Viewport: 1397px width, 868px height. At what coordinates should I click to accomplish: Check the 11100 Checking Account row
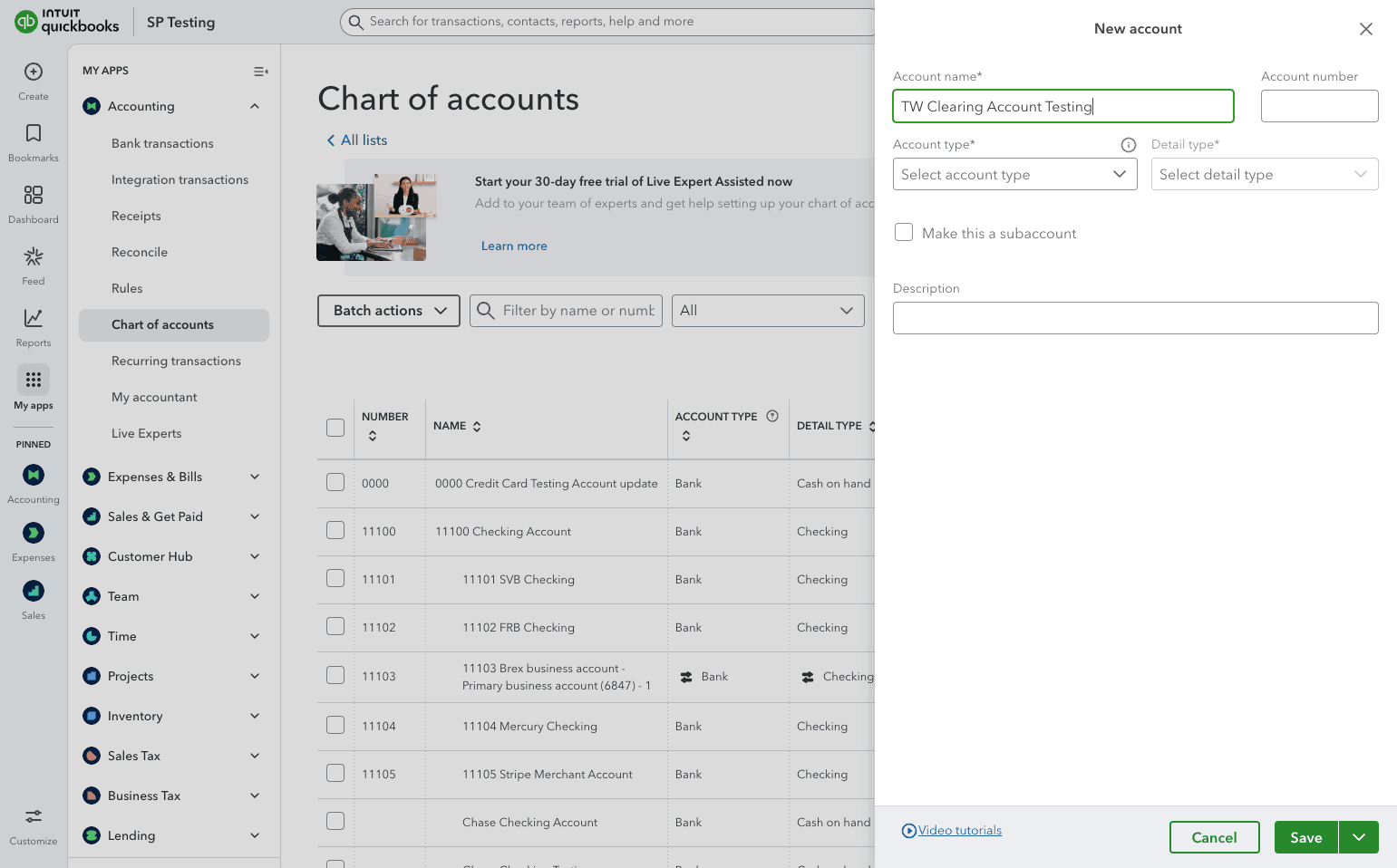tap(335, 530)
